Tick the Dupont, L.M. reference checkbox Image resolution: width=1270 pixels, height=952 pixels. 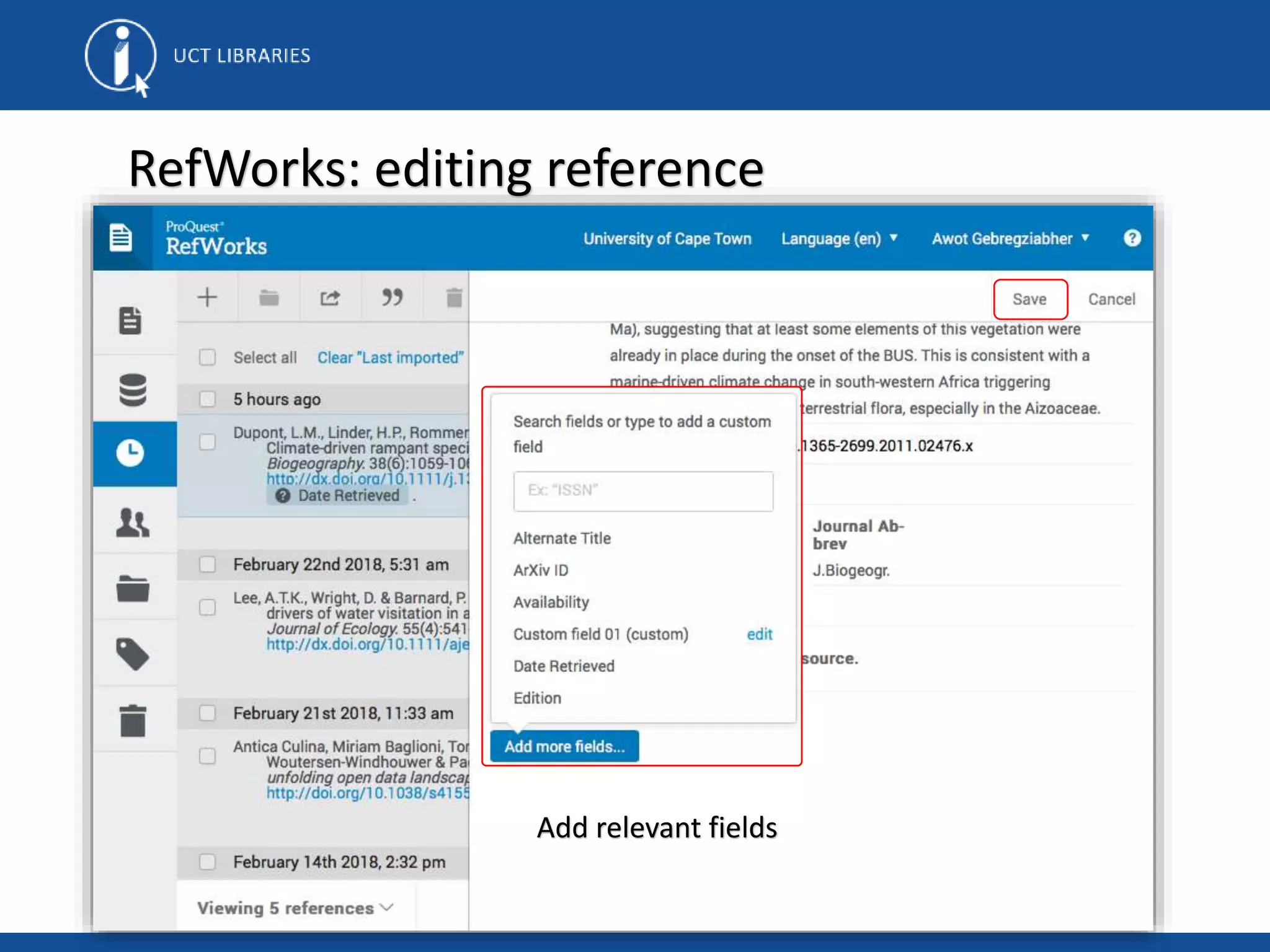coord(207,442)
